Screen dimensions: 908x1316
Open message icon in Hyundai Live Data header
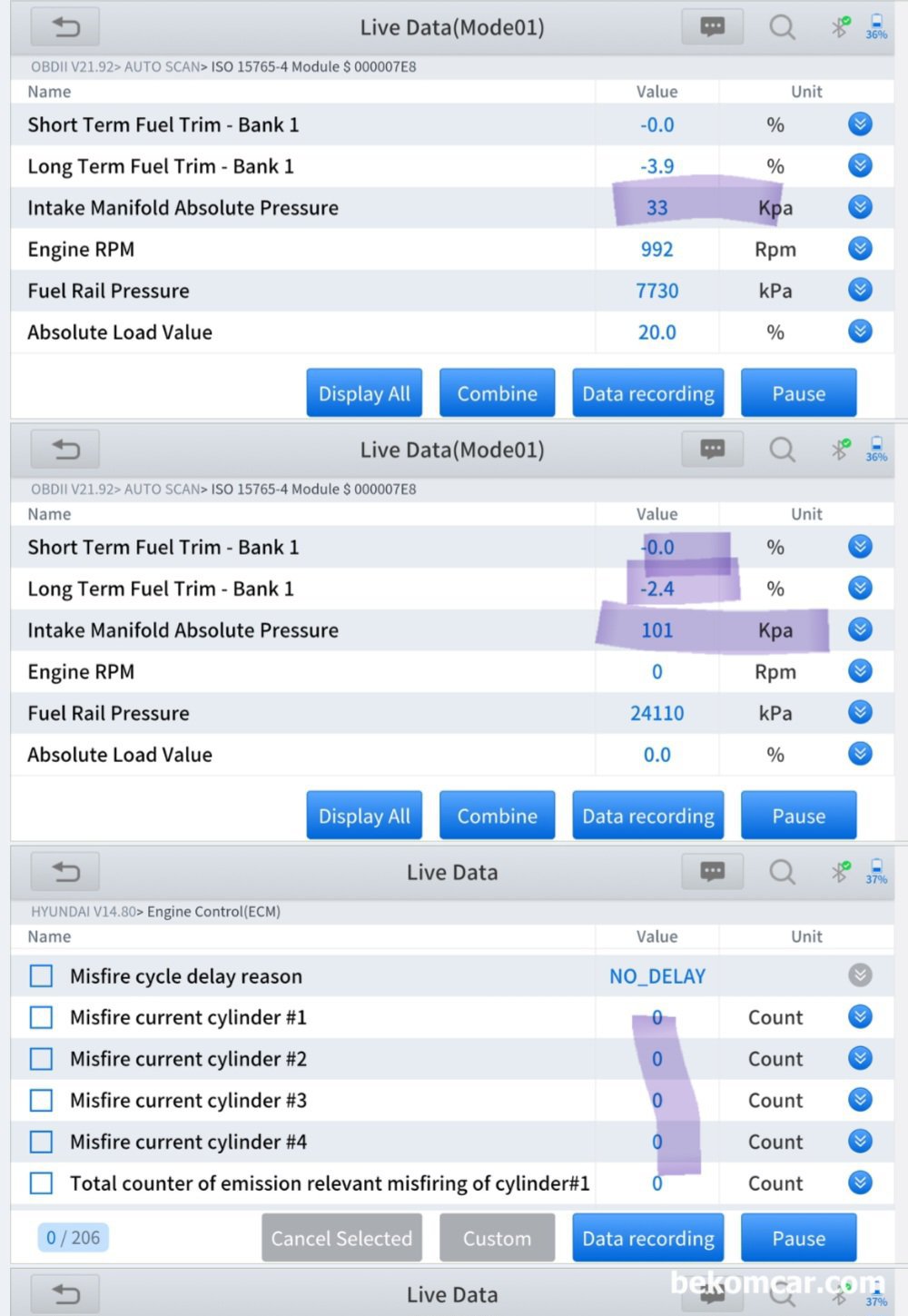click(x=713, y=872)
